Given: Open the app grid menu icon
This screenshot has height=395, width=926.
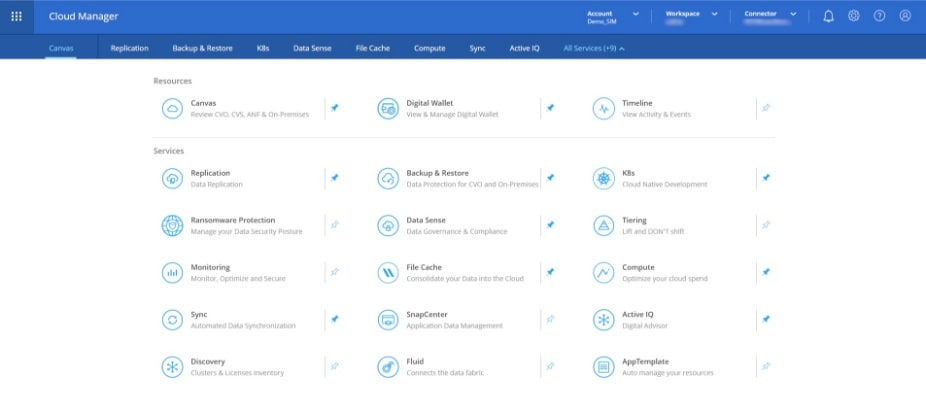Looking at the screenshot, I should click(17, 17).
